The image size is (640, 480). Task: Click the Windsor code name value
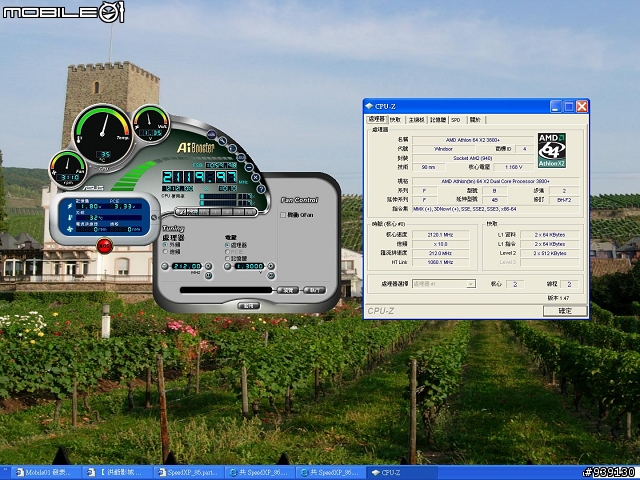[x=444, y=149]
